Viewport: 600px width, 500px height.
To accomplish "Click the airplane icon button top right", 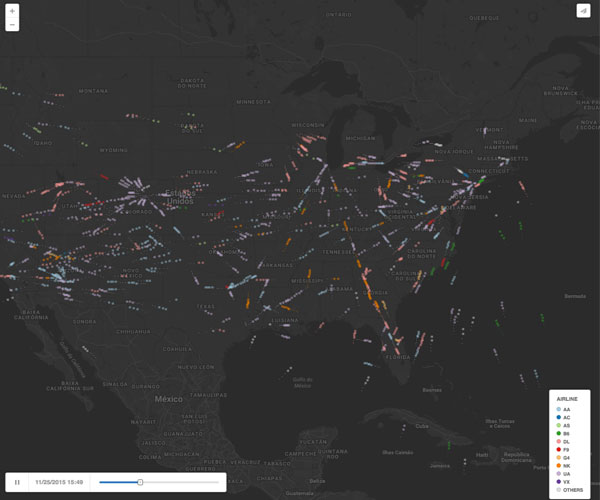I will click(x=583, y=11).
